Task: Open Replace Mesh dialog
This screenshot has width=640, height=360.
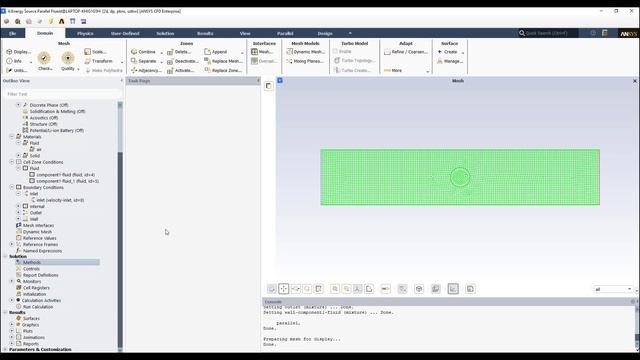Action: click(x=223, y=61)
